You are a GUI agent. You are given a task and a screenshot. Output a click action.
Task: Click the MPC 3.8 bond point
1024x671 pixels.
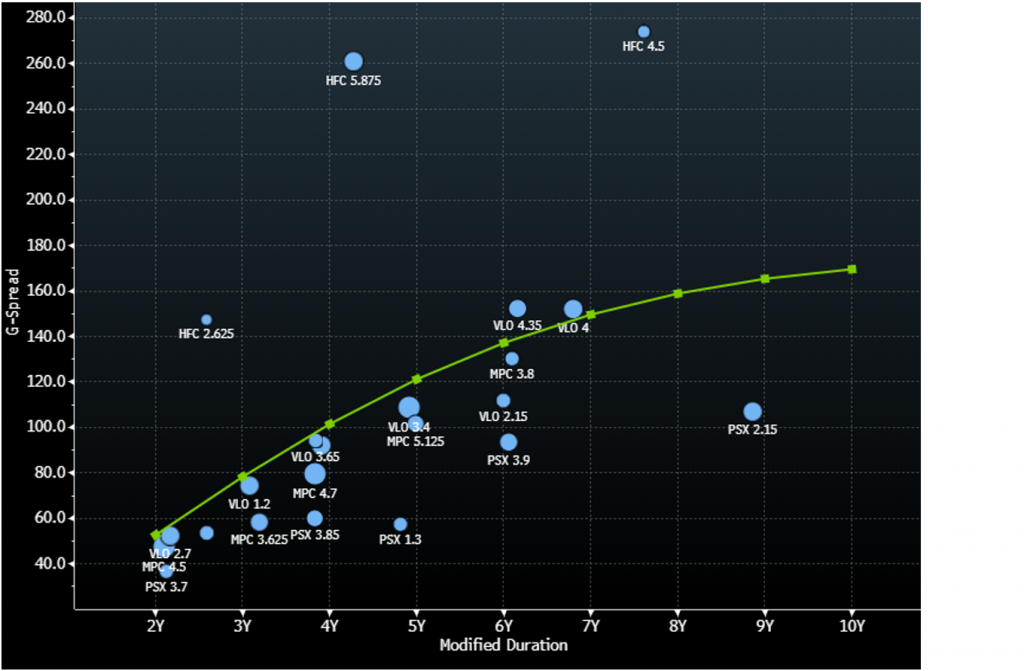(512, 359)
